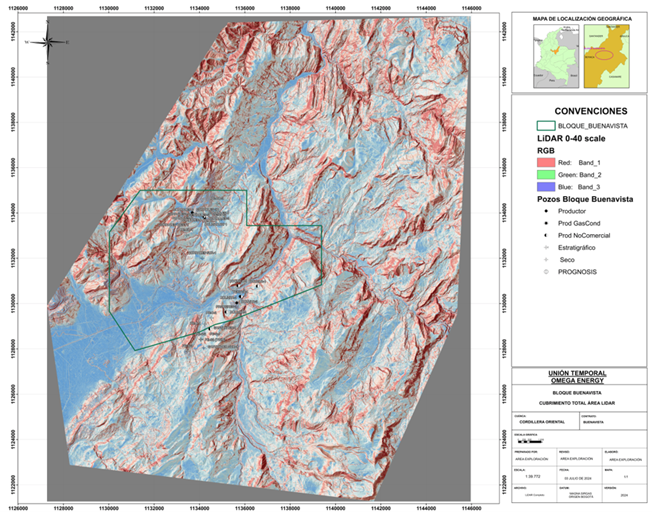652x512 pixels.
Task: Click the Prod GasCond legend symbol
Action: coord(544,223)
